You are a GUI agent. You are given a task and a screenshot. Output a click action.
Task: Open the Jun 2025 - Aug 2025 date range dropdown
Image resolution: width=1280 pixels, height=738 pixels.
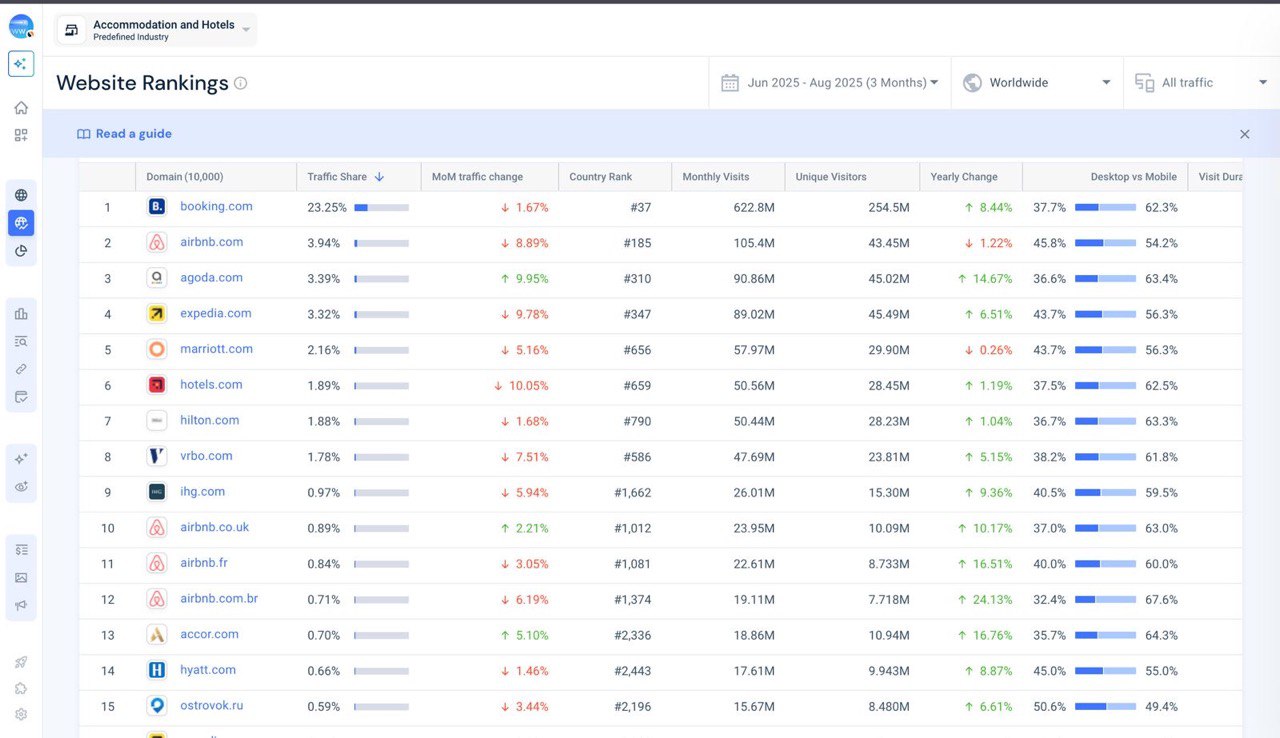pyautogui.click(x=830, y=83)
